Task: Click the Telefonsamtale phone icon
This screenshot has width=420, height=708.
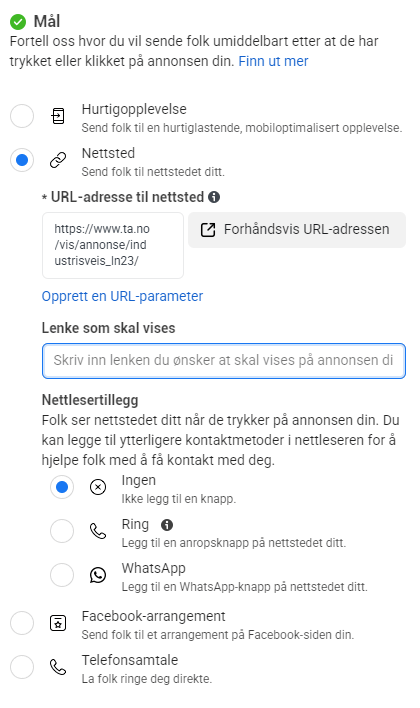Action: [58, 667]
